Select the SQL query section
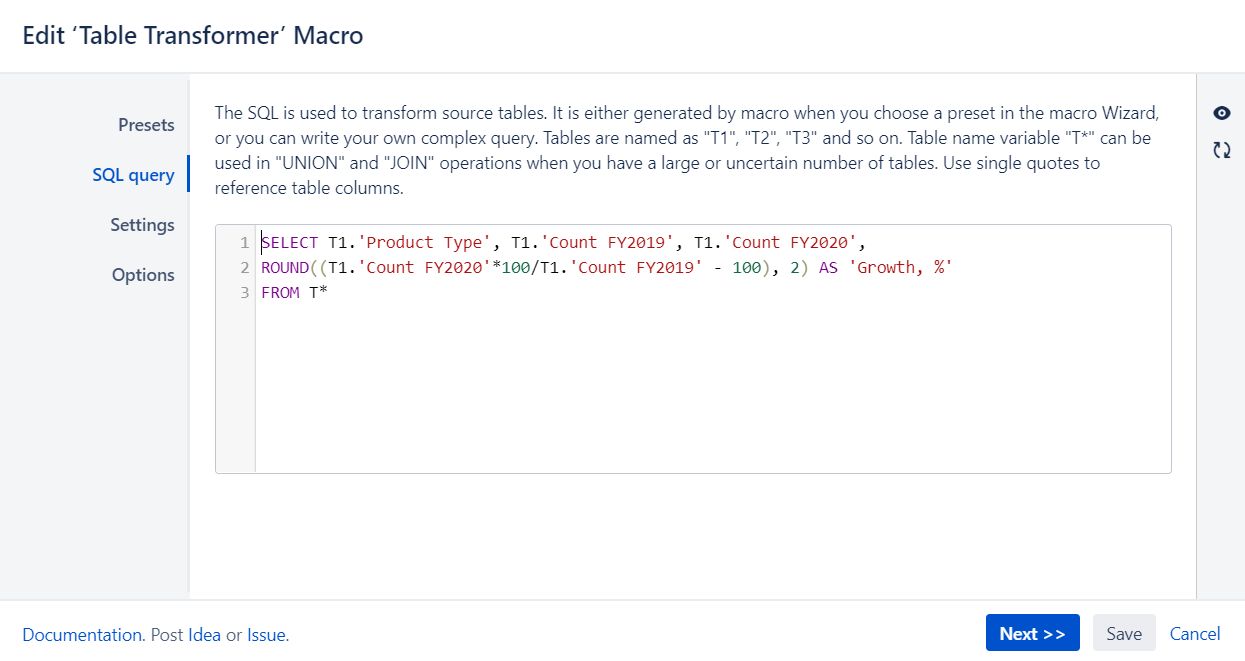The image size is (1245, 661). 134,174
